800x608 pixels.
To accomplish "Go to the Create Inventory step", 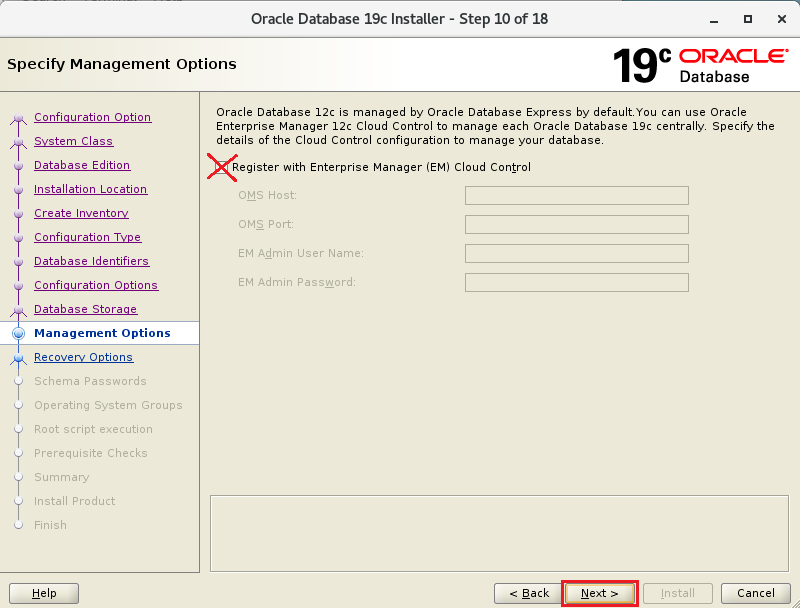I will click(x=81, y=213).
